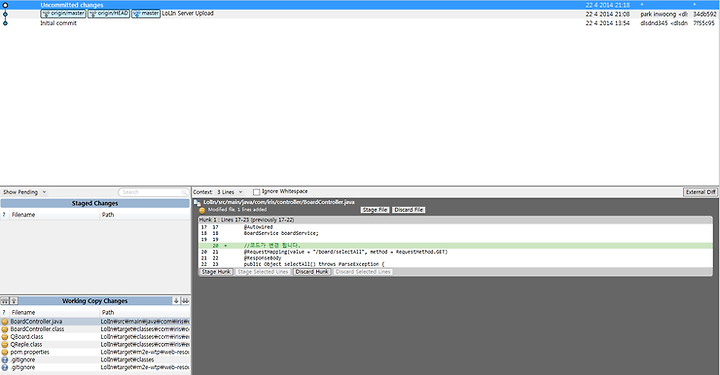Click commit hash 7f55c95
The height and width of the screenshot is (375, 720).
(x=704, y=23)
